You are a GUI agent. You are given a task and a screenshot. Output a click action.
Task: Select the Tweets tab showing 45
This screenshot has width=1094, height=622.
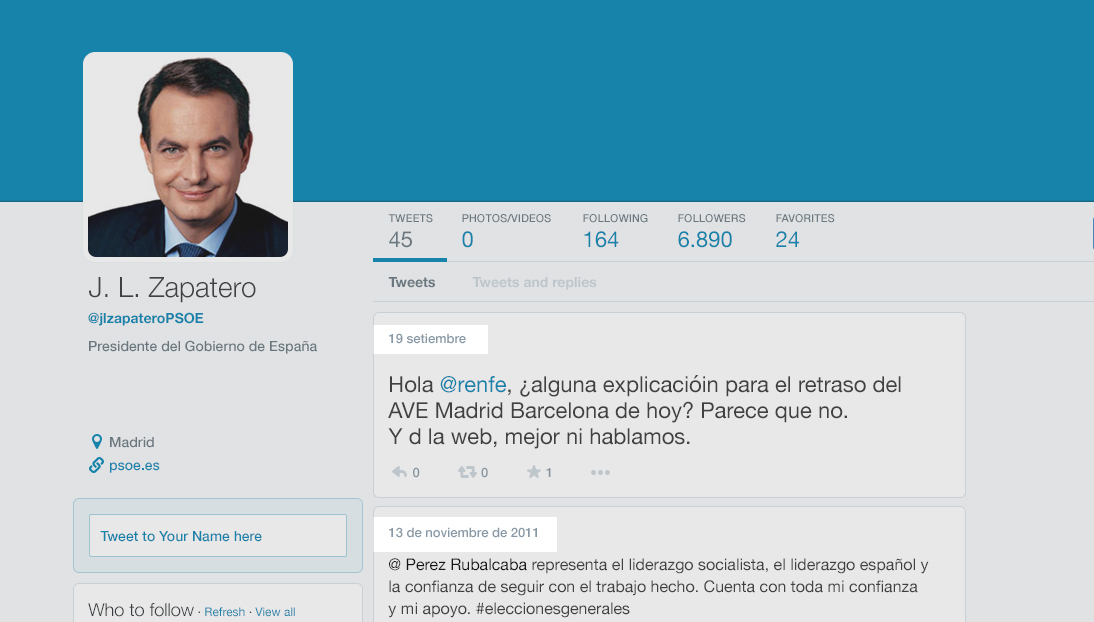pyautogui.click(x=409, y=230)
